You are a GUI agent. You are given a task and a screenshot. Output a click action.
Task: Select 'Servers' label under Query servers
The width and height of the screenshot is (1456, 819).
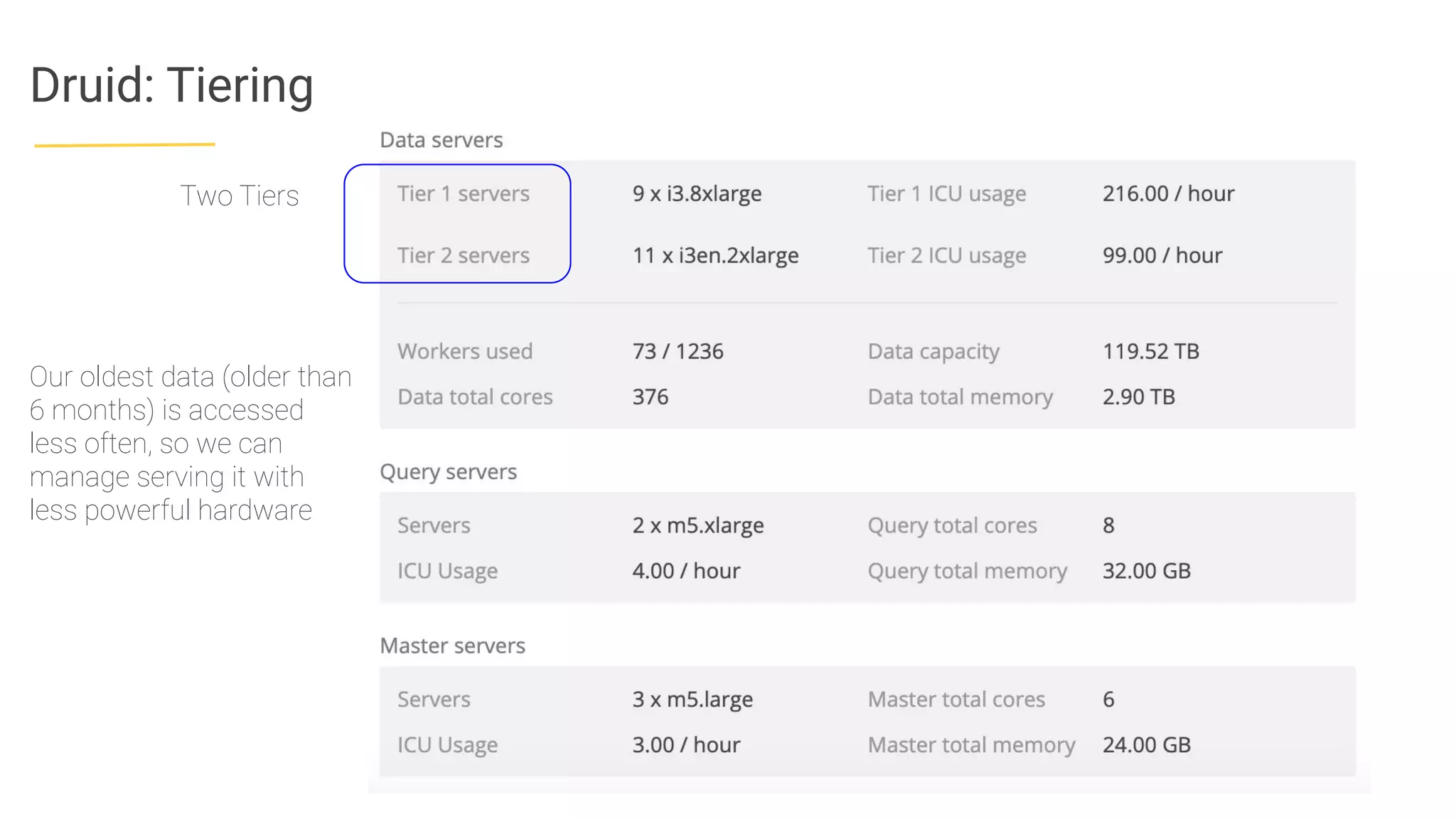coord(434,525)
